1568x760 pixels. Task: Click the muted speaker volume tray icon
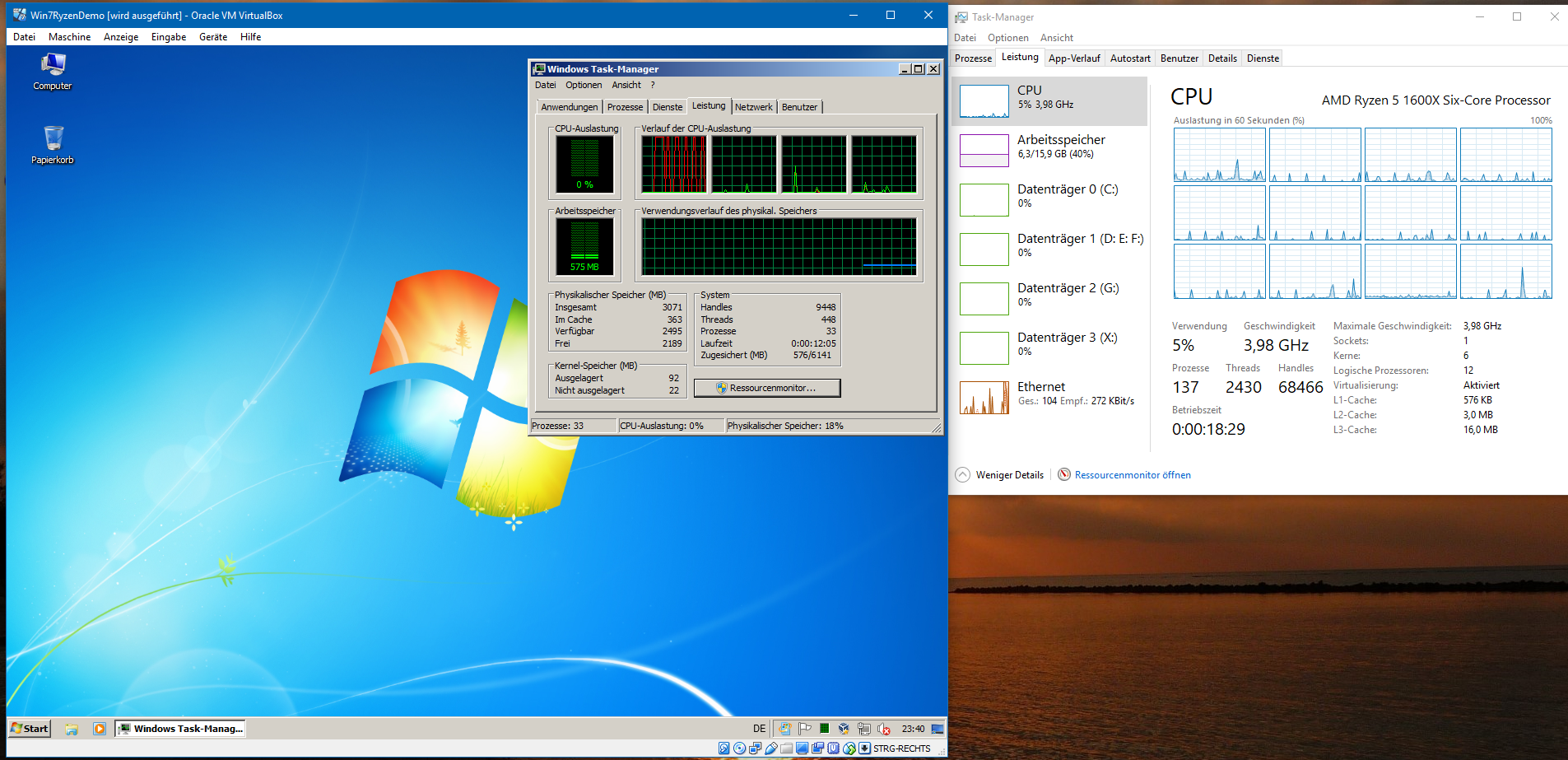(x=884, y=729)
